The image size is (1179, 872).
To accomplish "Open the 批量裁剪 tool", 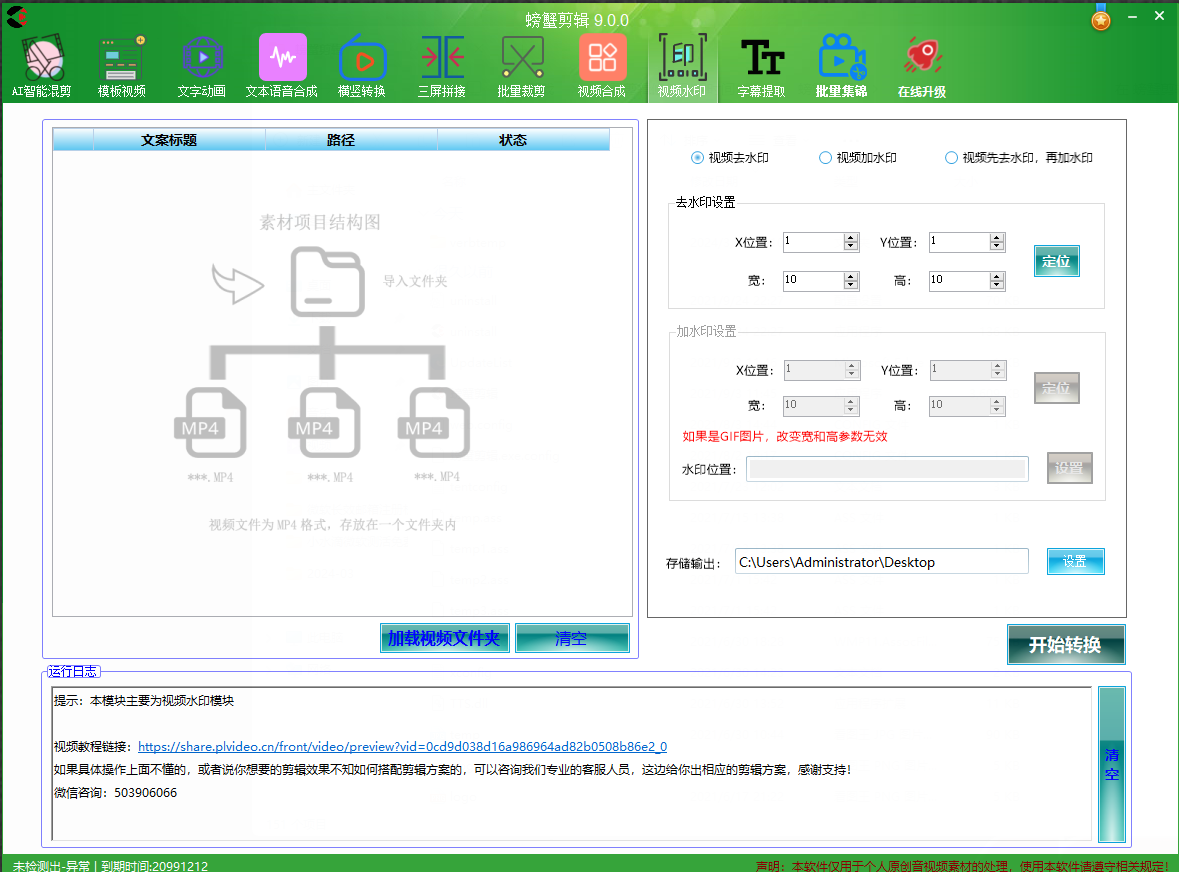I will (x=521, y=67).
